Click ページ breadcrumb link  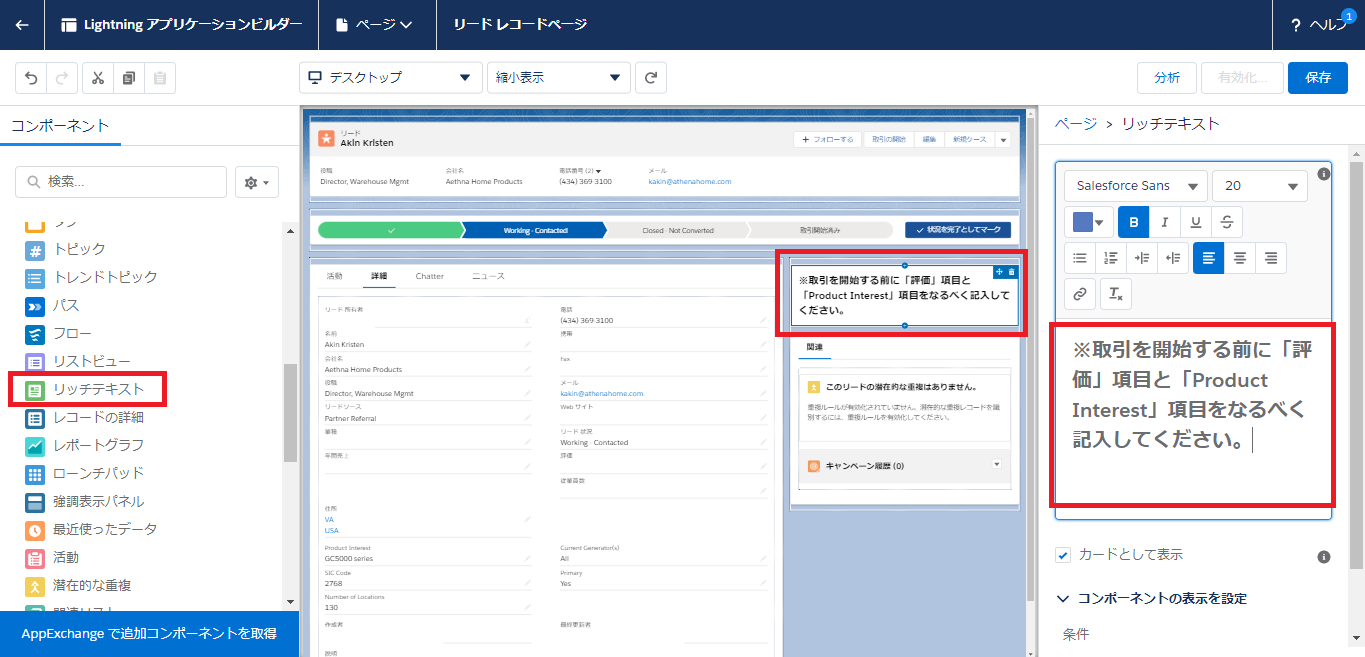[x=1075, y=124]
